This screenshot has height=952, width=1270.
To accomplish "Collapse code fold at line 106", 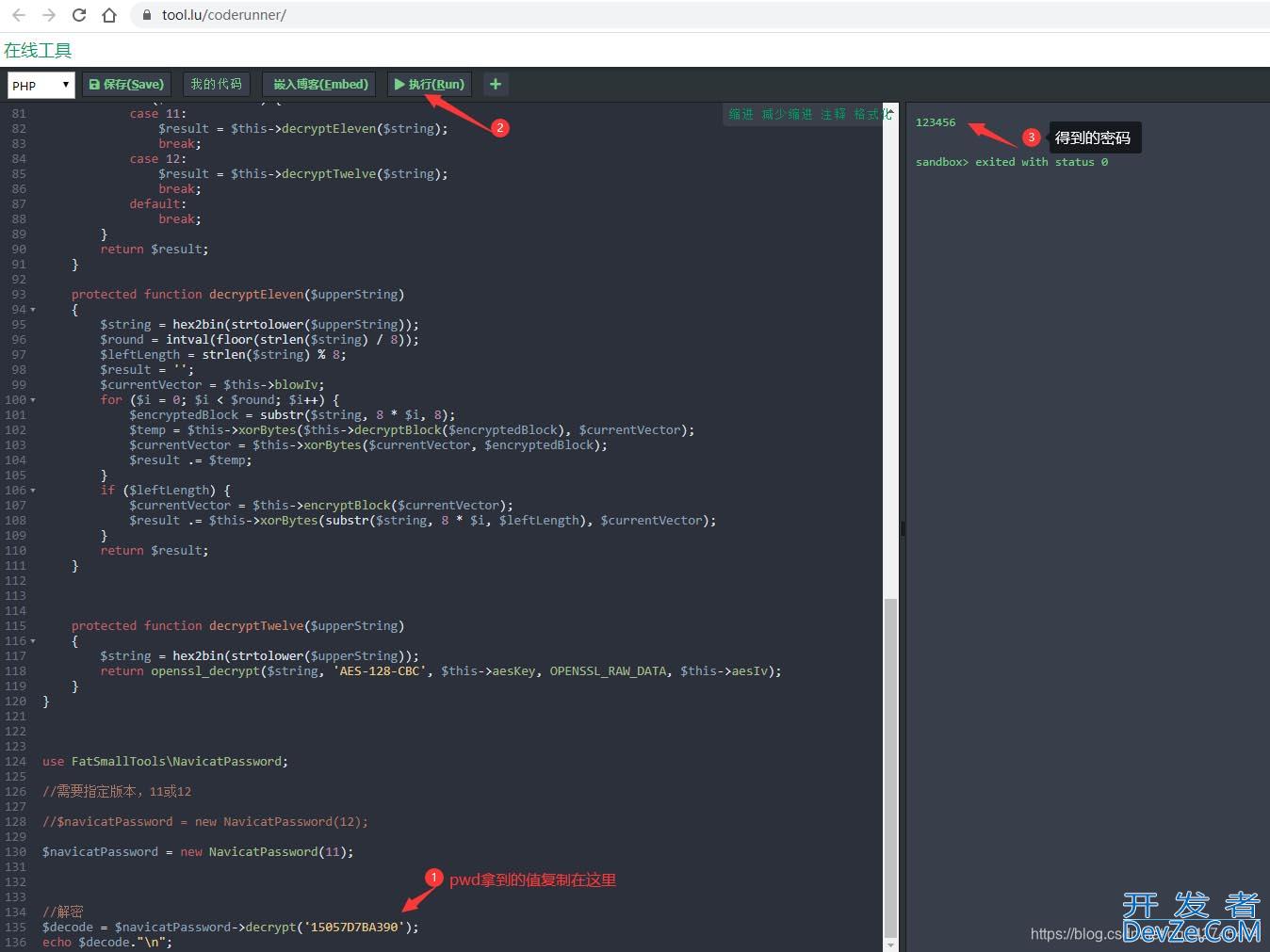I will click(33, 491).
